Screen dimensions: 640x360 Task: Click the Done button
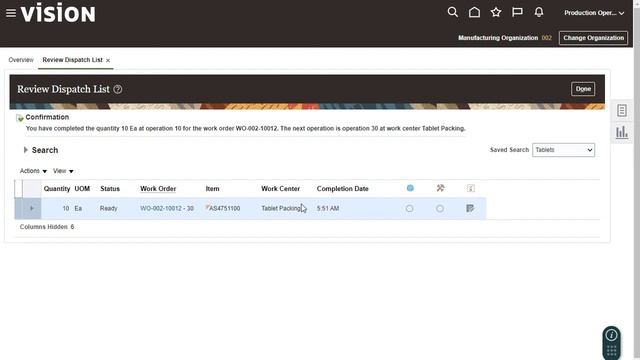click(x=583, y=89)
